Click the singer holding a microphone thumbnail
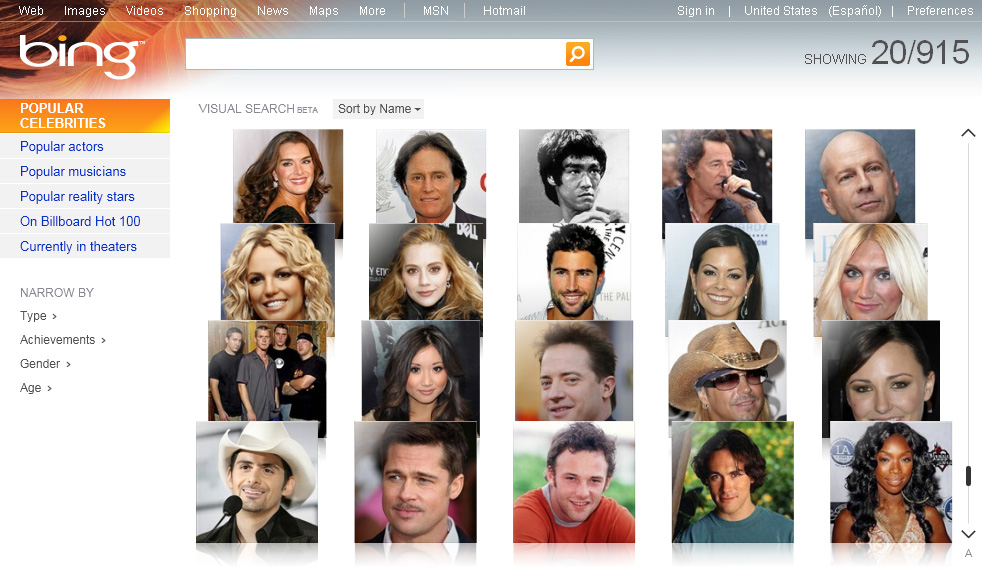 pos(716,176)
